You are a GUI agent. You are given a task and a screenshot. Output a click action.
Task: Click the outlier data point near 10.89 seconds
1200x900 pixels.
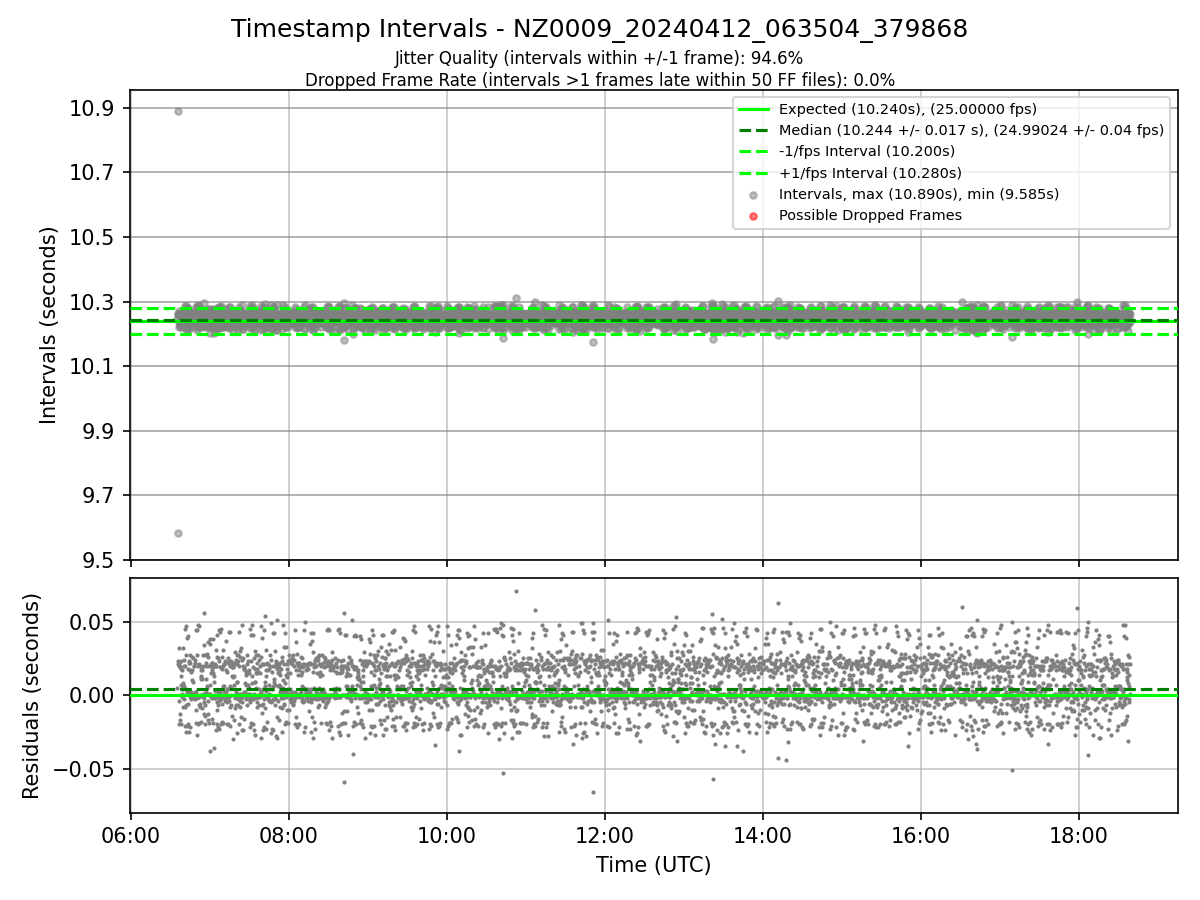tap(178, 111)
